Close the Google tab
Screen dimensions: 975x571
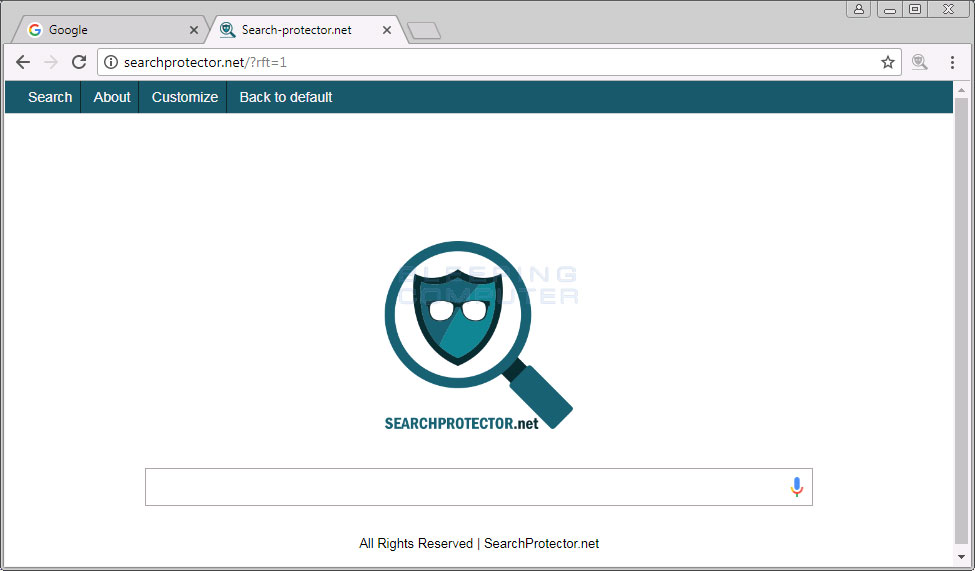click(x=194, y=30)
